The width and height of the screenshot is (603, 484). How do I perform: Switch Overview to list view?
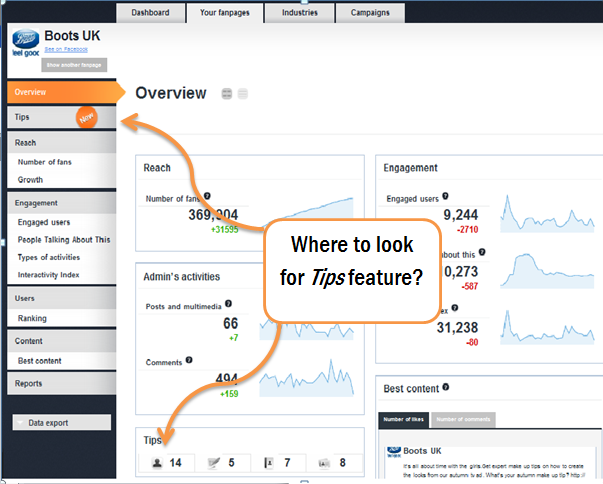243,94
